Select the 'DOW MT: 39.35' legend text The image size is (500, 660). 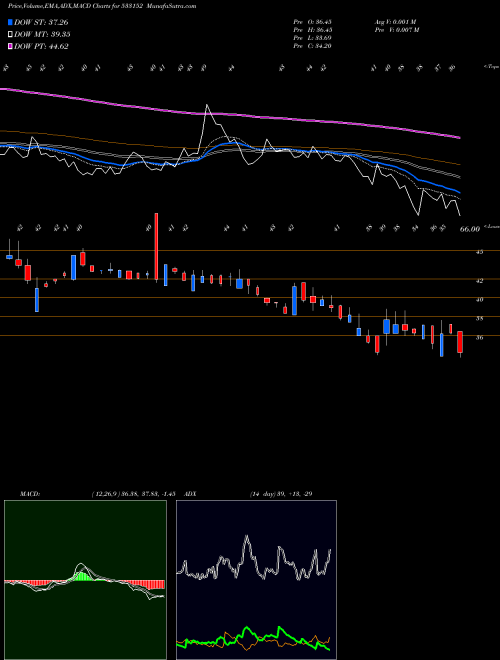(x=42, y=35)
